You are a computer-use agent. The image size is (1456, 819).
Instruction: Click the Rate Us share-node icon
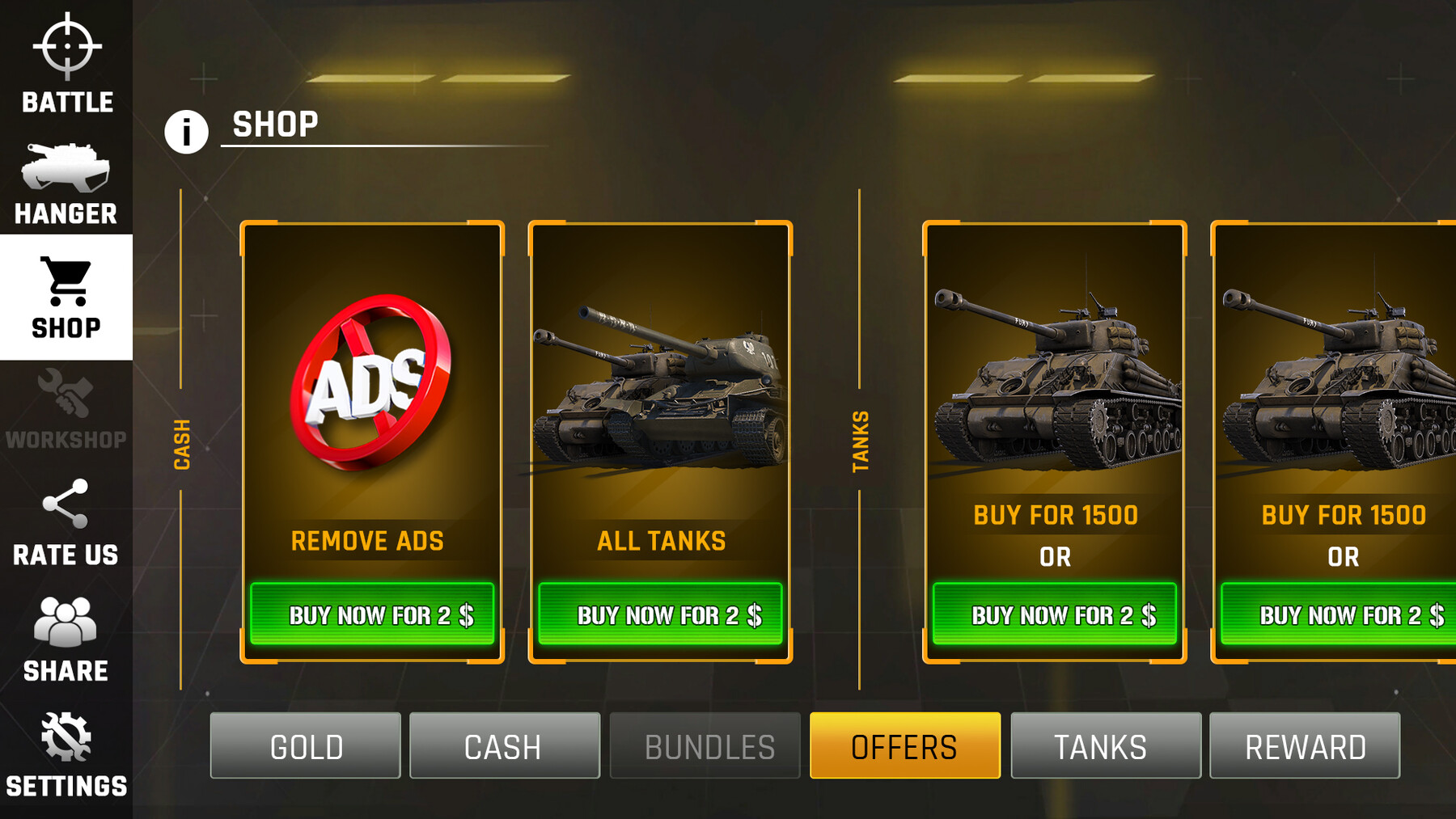click(x=66, y=504)
